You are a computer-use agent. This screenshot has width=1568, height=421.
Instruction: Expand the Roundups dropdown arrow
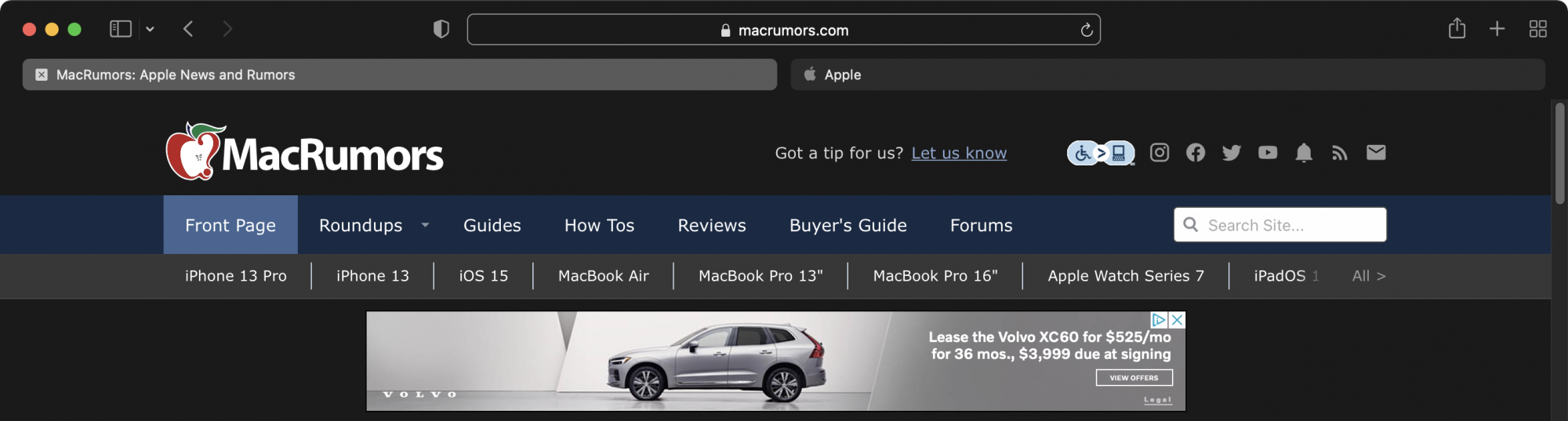point(425,225)
